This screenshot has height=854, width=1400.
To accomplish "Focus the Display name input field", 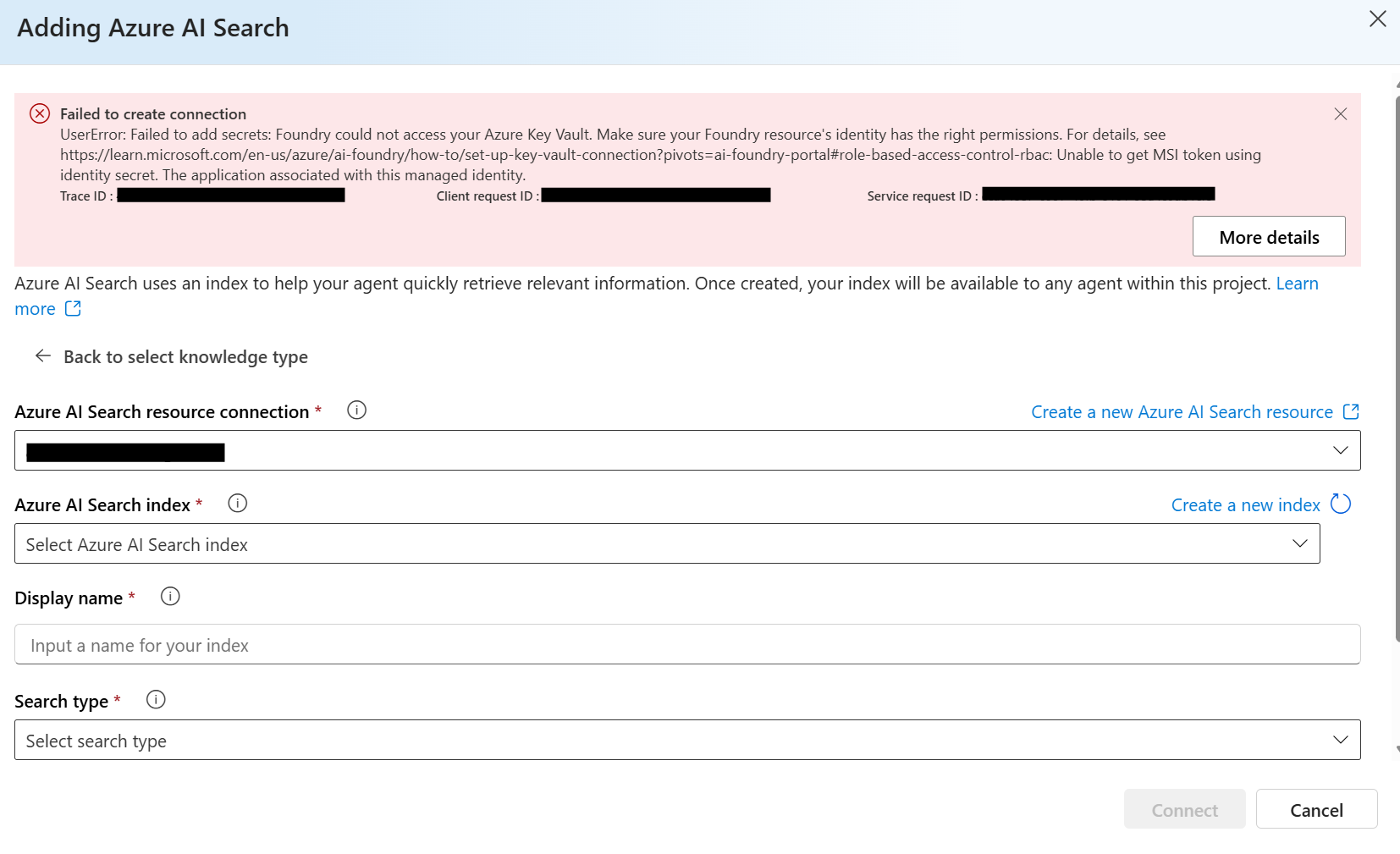I will click(x=687, y=645).
